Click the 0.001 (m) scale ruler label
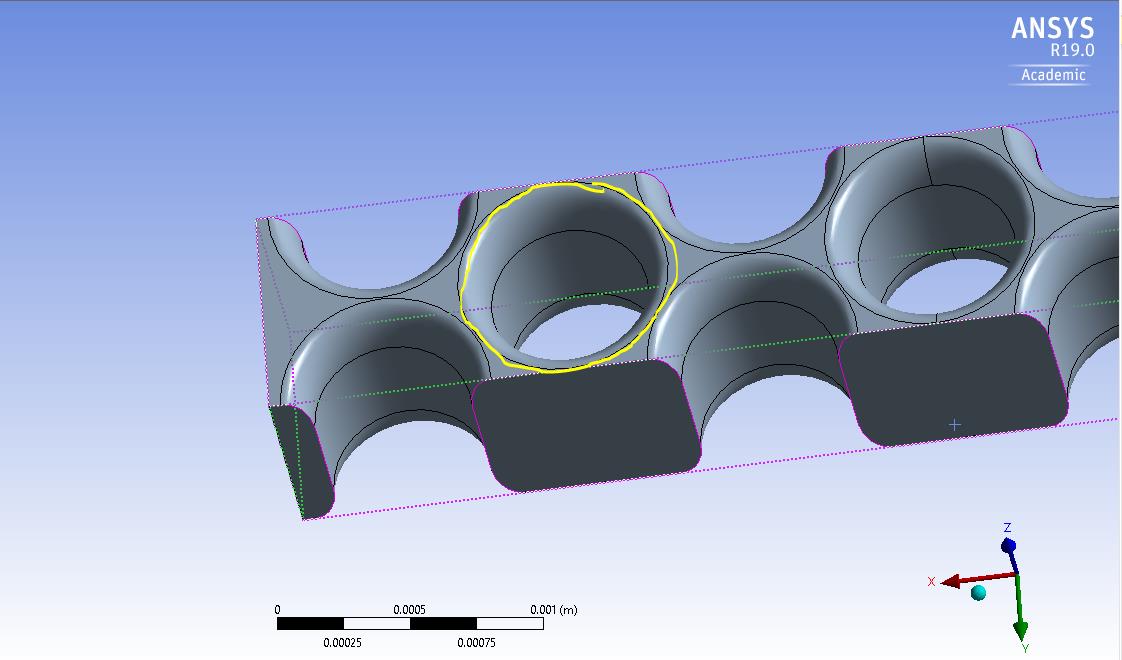 554,610
